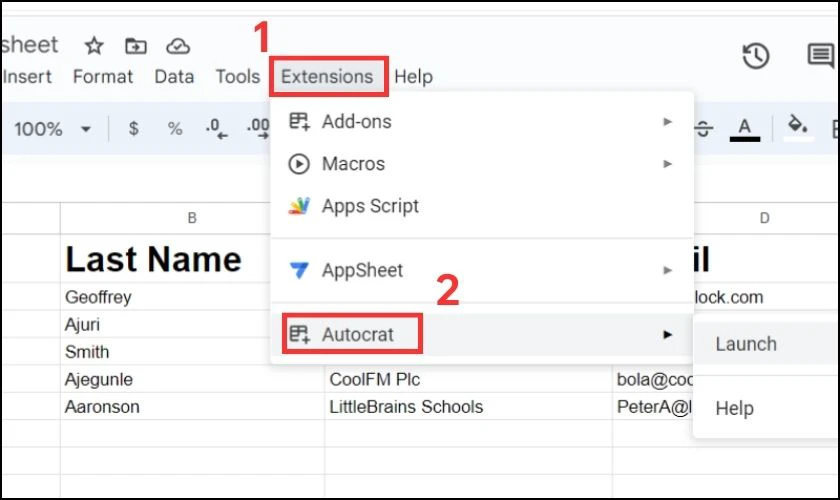Select the Aaronson cell
The image size is (840, 500).
click(x=192, y=407)
